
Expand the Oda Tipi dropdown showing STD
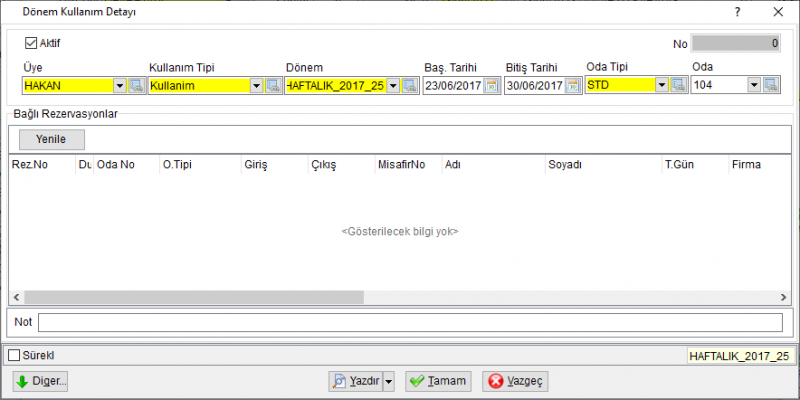coord(662,86)
